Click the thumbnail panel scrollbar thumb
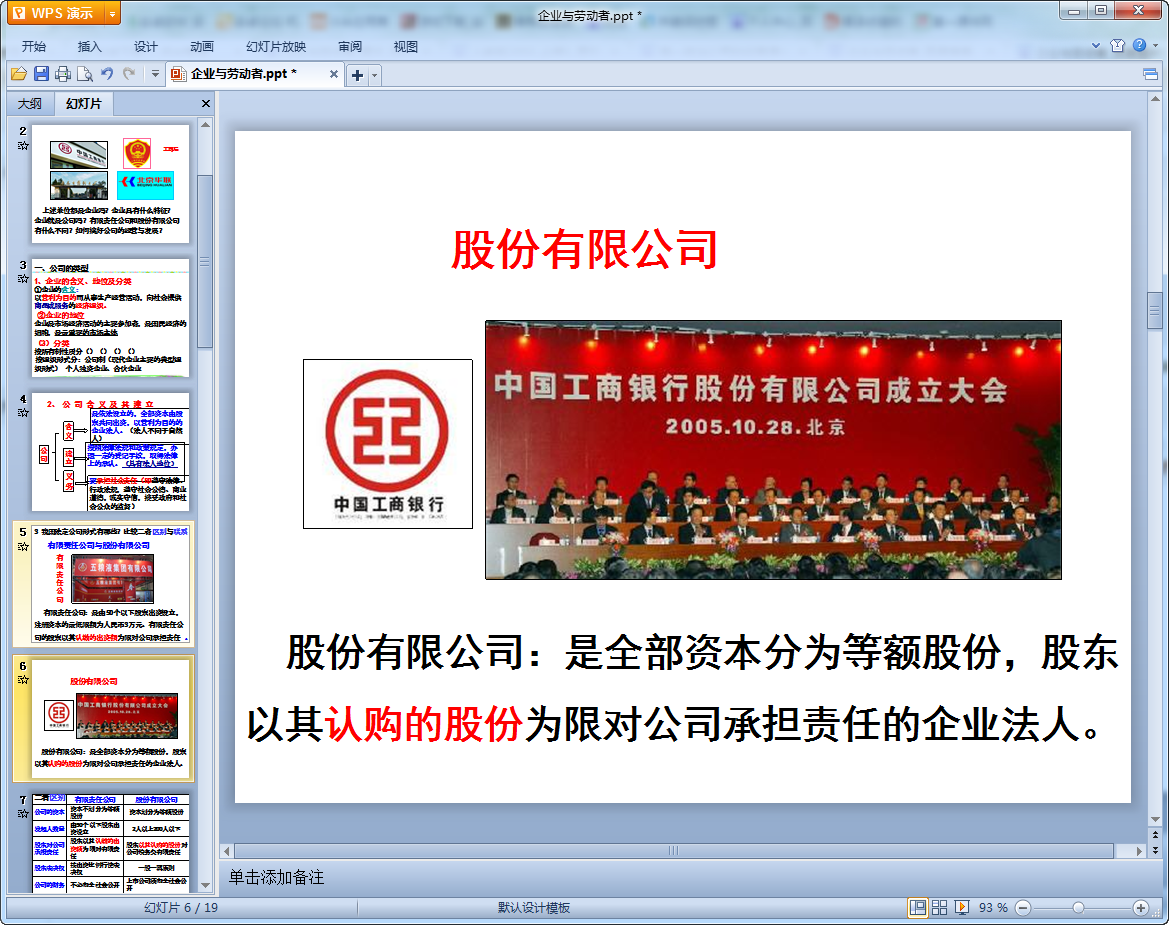 205,262
